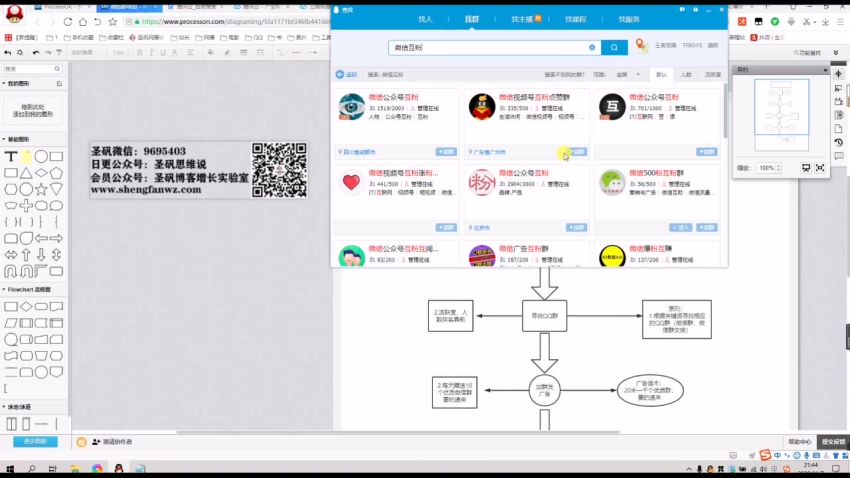Go to the browser home page
Screen dimensions: 850x478
pyautogui.click(x=82, y=22)
